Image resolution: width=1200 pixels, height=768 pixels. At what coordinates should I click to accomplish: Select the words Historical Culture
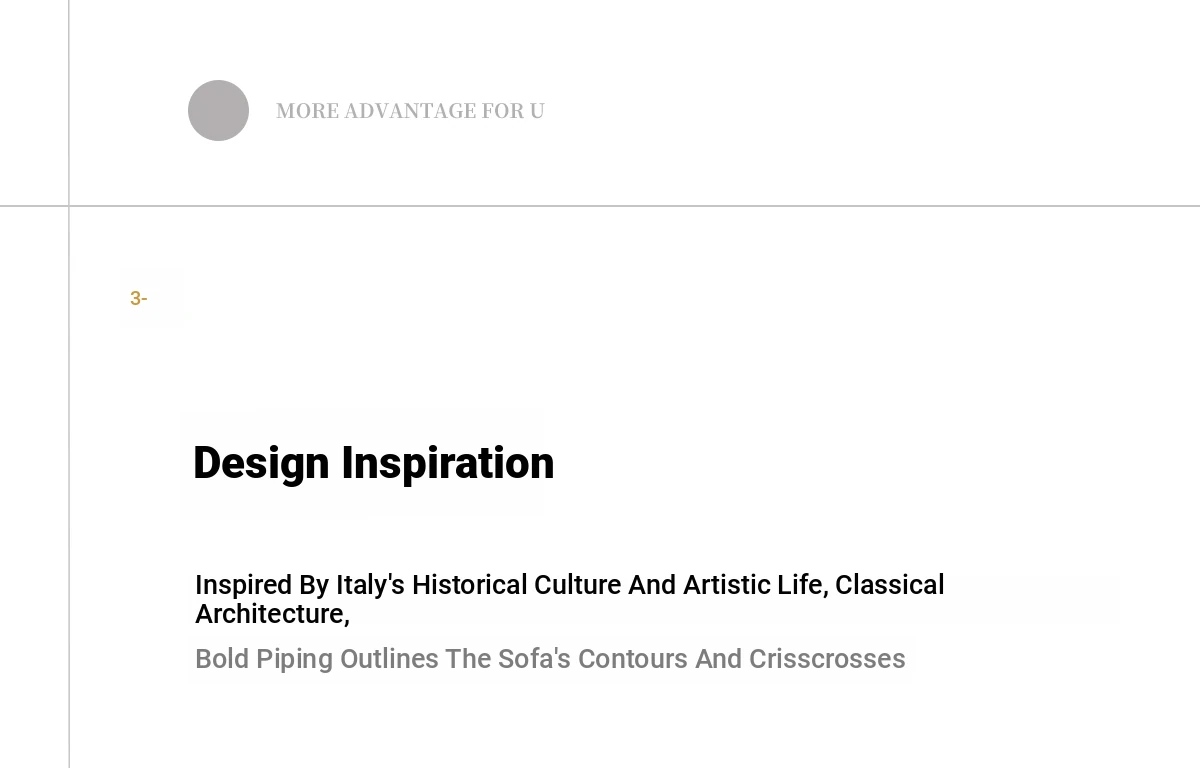pos(517,585)
